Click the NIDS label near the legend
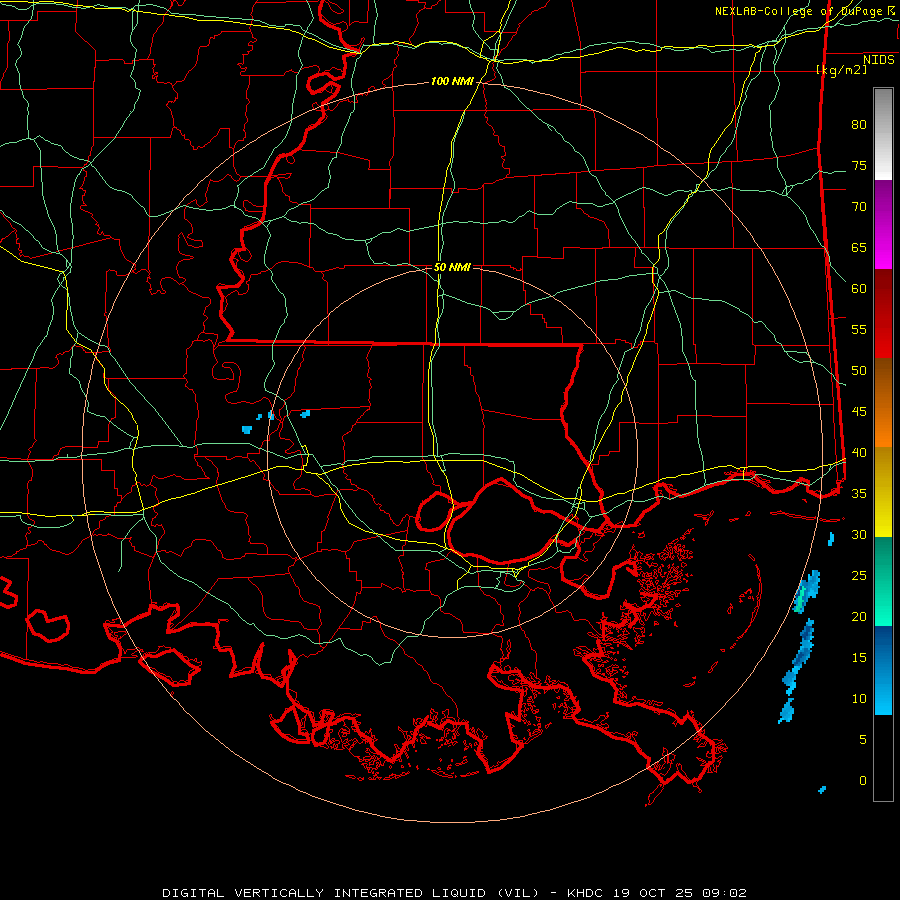Image resolution: width=900 pixels, height=900 pixels. [879, 60]
